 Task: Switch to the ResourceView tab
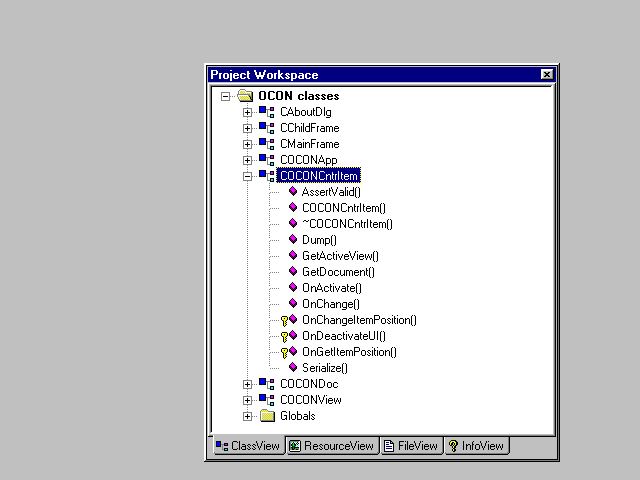pyautogui.click(x=331, y=446)
